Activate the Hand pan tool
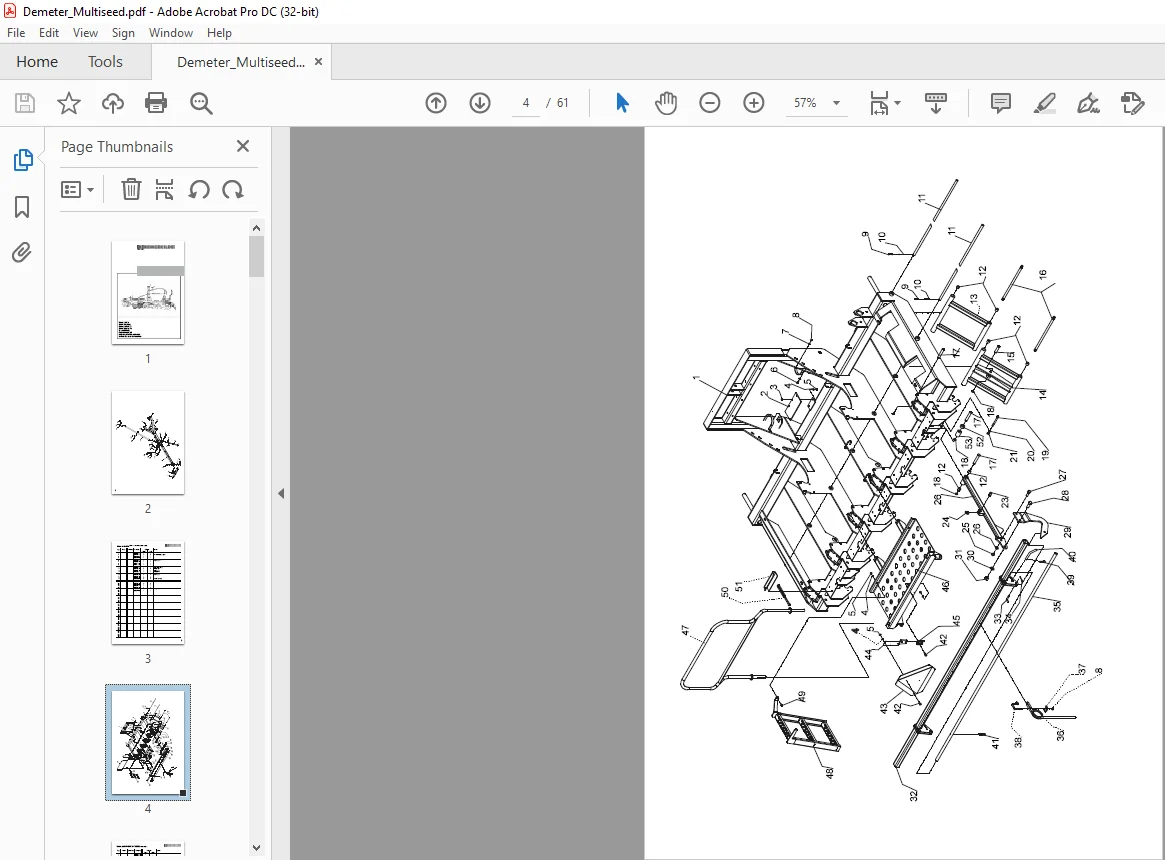 tap(666, 103)
